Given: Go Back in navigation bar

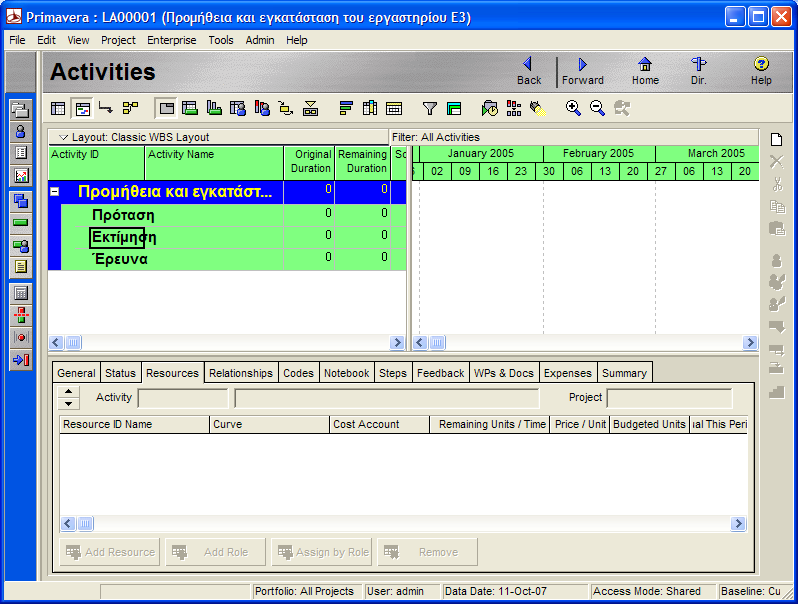Looking at the screenshot, I should point(529,71).
